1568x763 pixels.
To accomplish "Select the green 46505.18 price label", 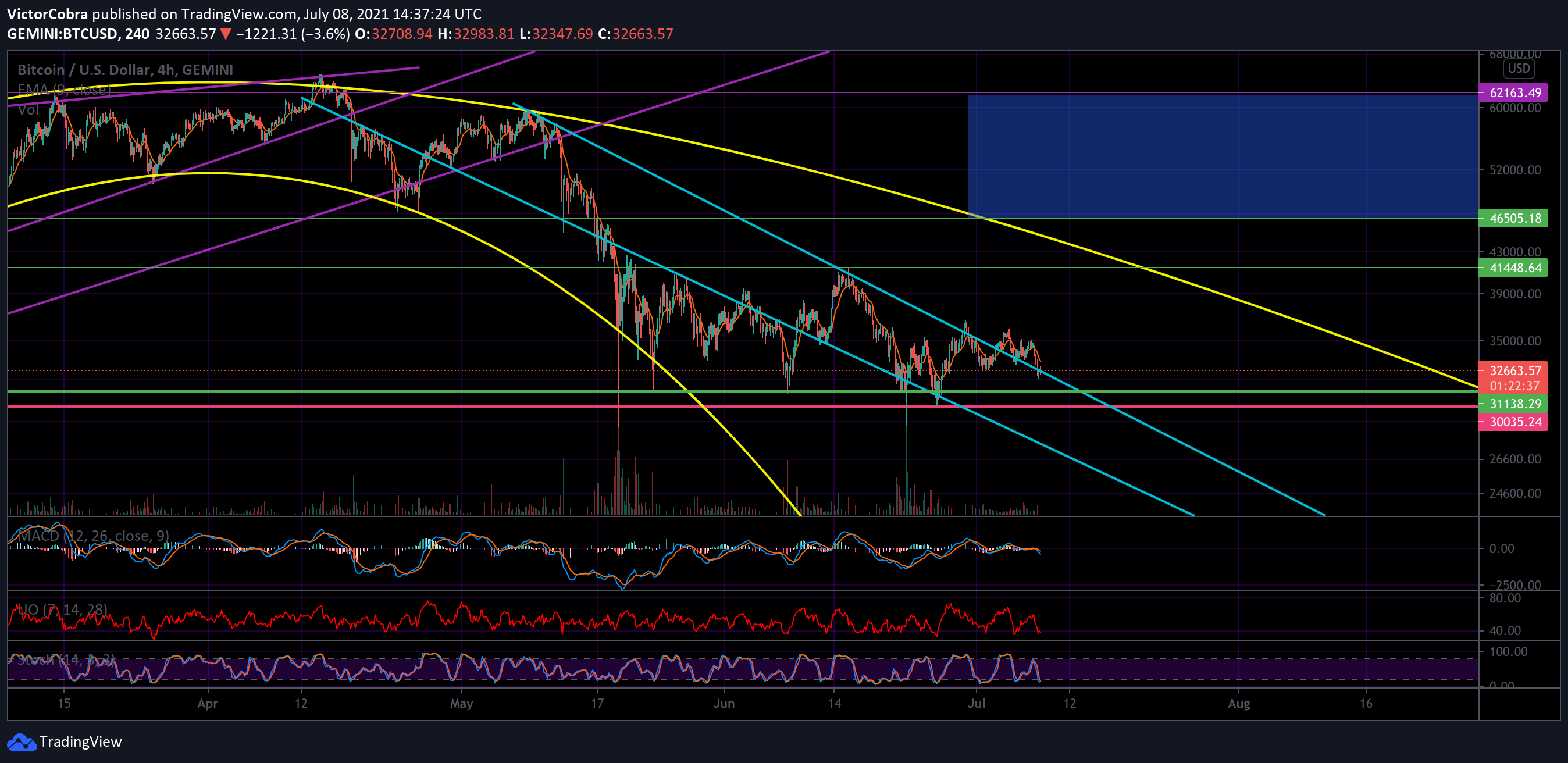I will point(1513,218).
